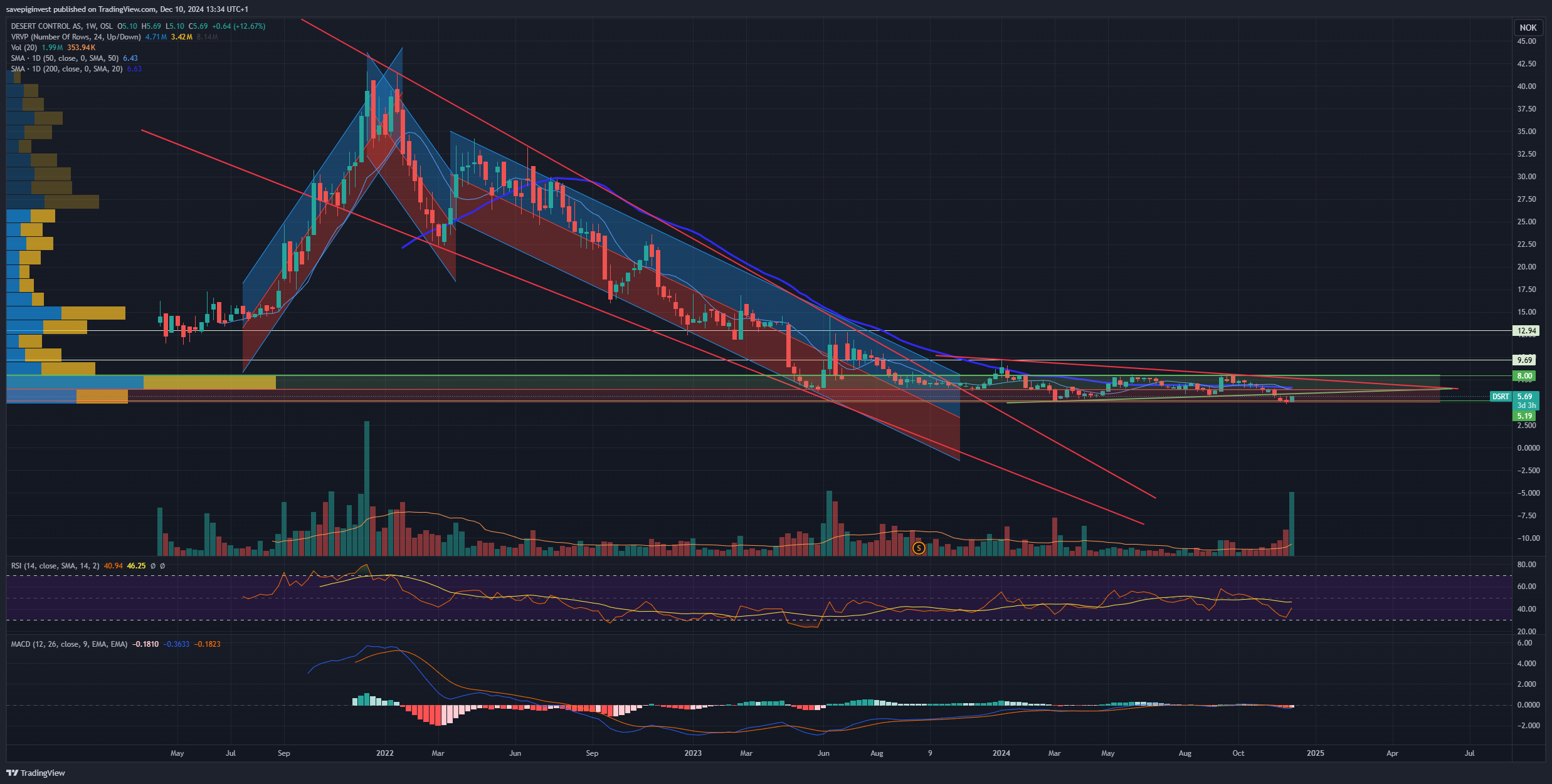Click the green 8.00 price label
This screenshot has height=784, width=1552.
[x=1524, y=376]
